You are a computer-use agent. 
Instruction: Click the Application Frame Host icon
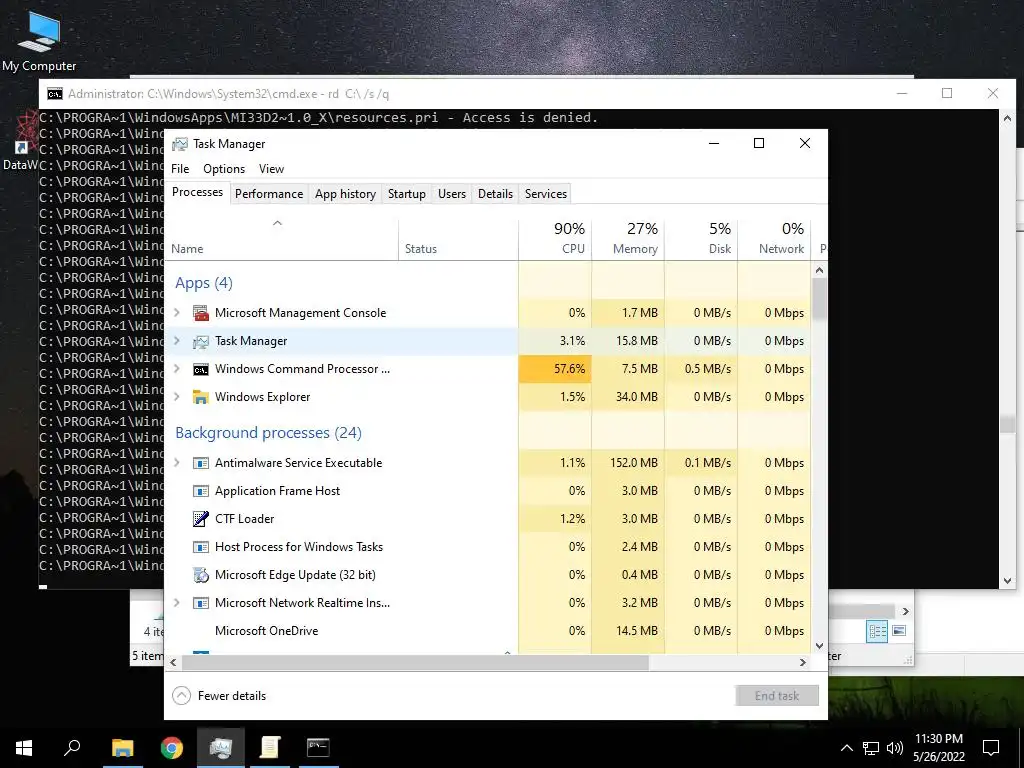(200, 491)
